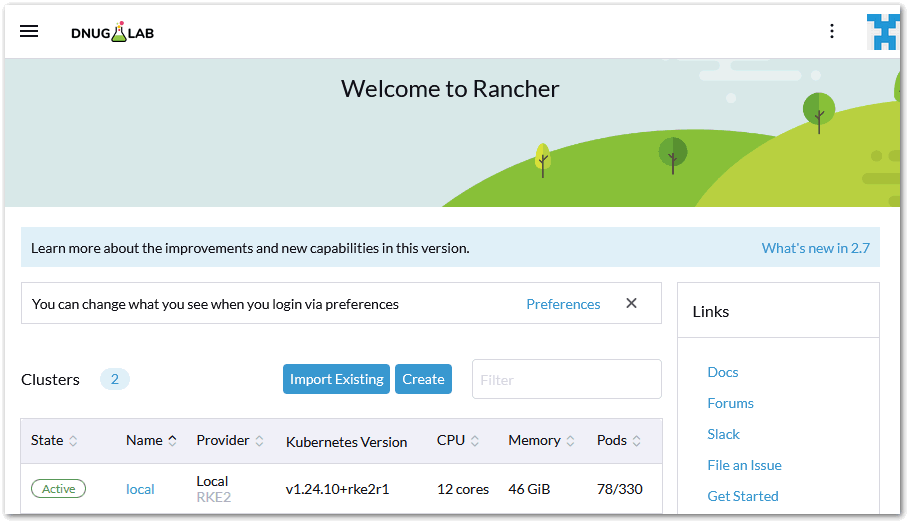Open the hamburger navigation menu

[x=29, y=31]
